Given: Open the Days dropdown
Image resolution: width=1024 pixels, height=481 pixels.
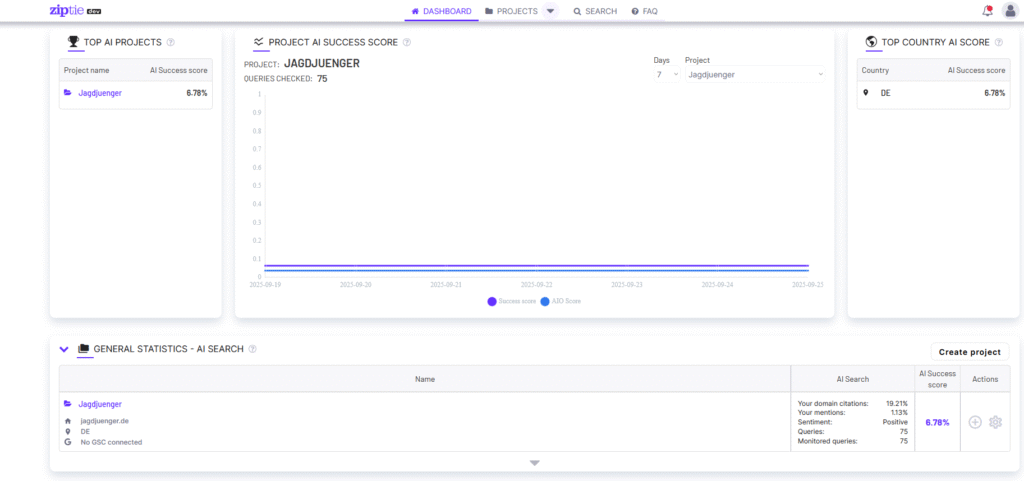Looking at the screenshot, I should pos(667,74).
